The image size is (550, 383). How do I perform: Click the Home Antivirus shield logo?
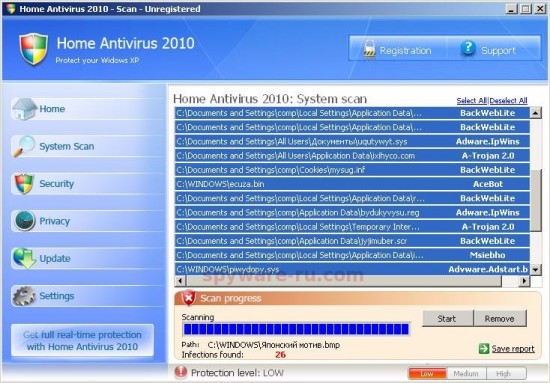33,49
